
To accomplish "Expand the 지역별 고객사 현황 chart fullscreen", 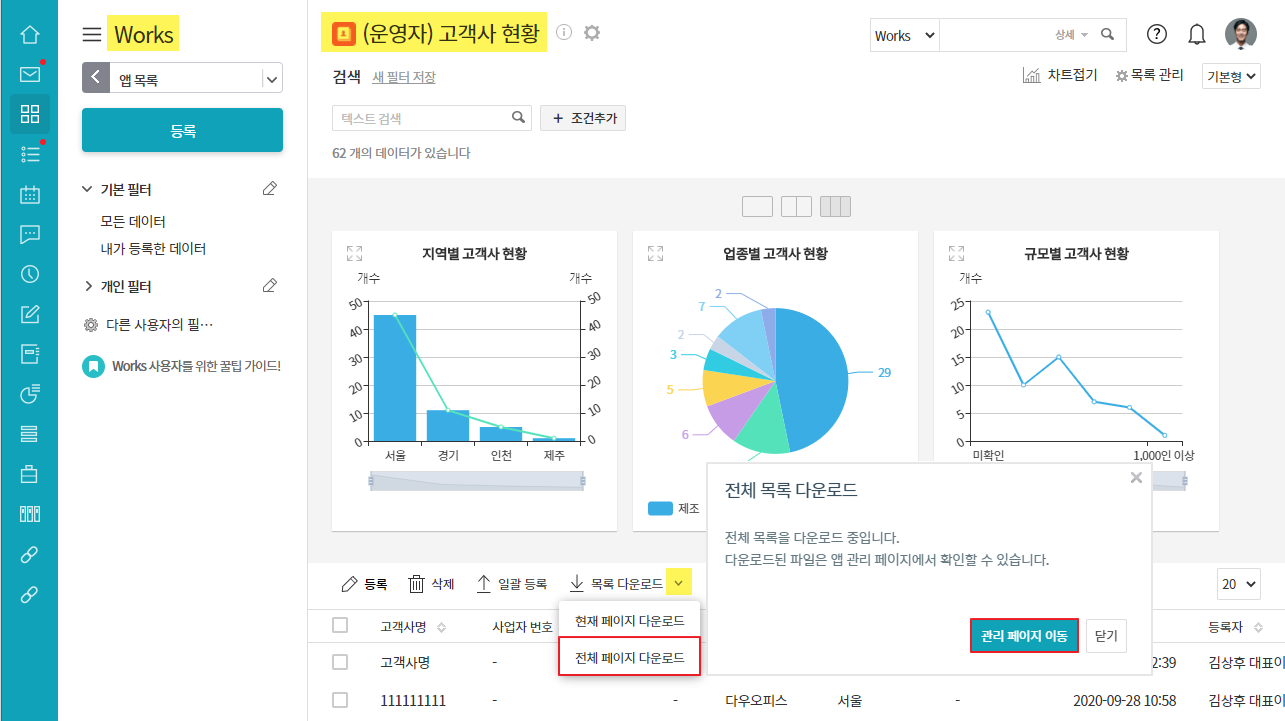I will point(354,253).
